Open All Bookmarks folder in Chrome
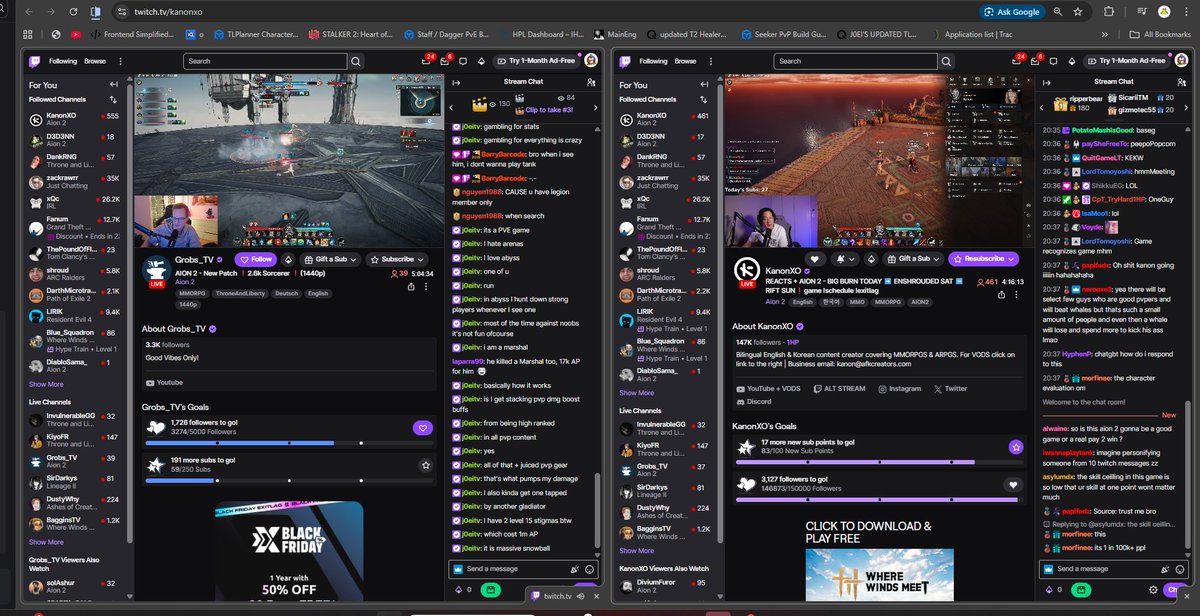 [x=1161, y=34]
